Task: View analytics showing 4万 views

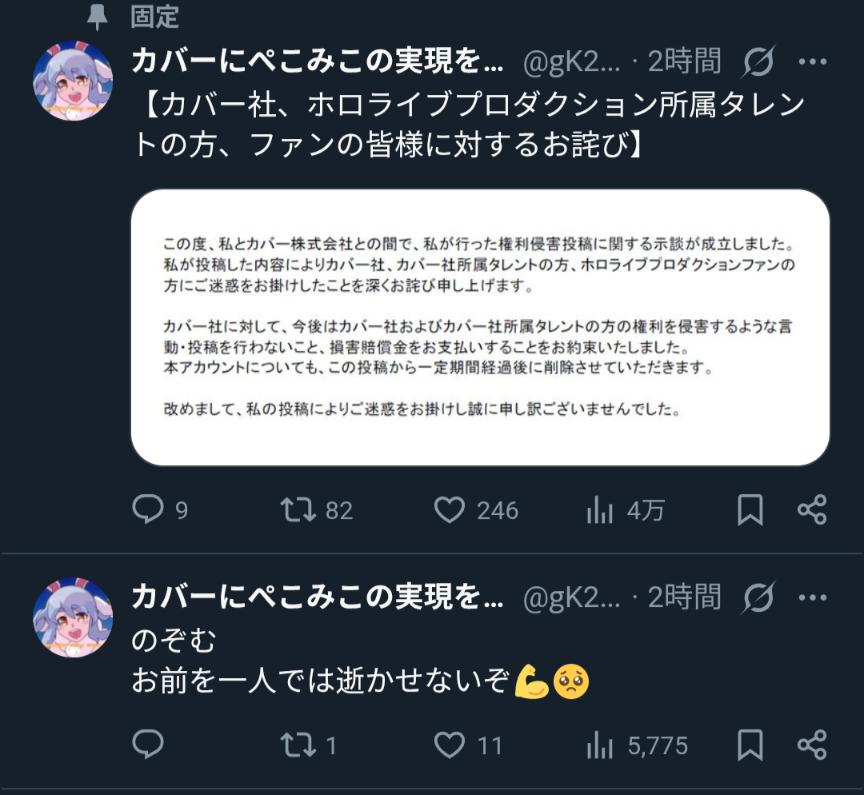Action: (x=600, y=510)
